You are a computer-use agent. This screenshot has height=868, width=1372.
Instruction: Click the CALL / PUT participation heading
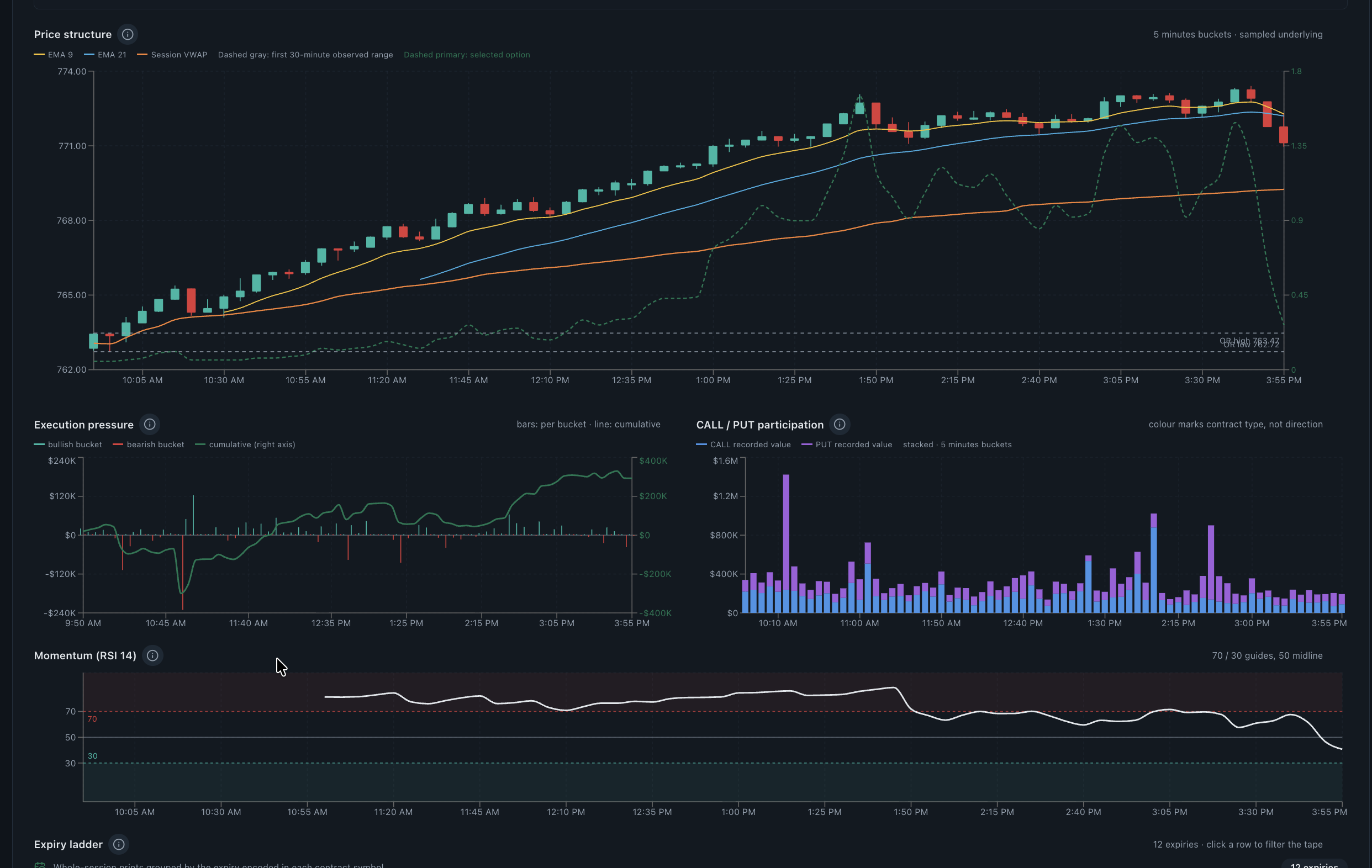click(760, 424)
